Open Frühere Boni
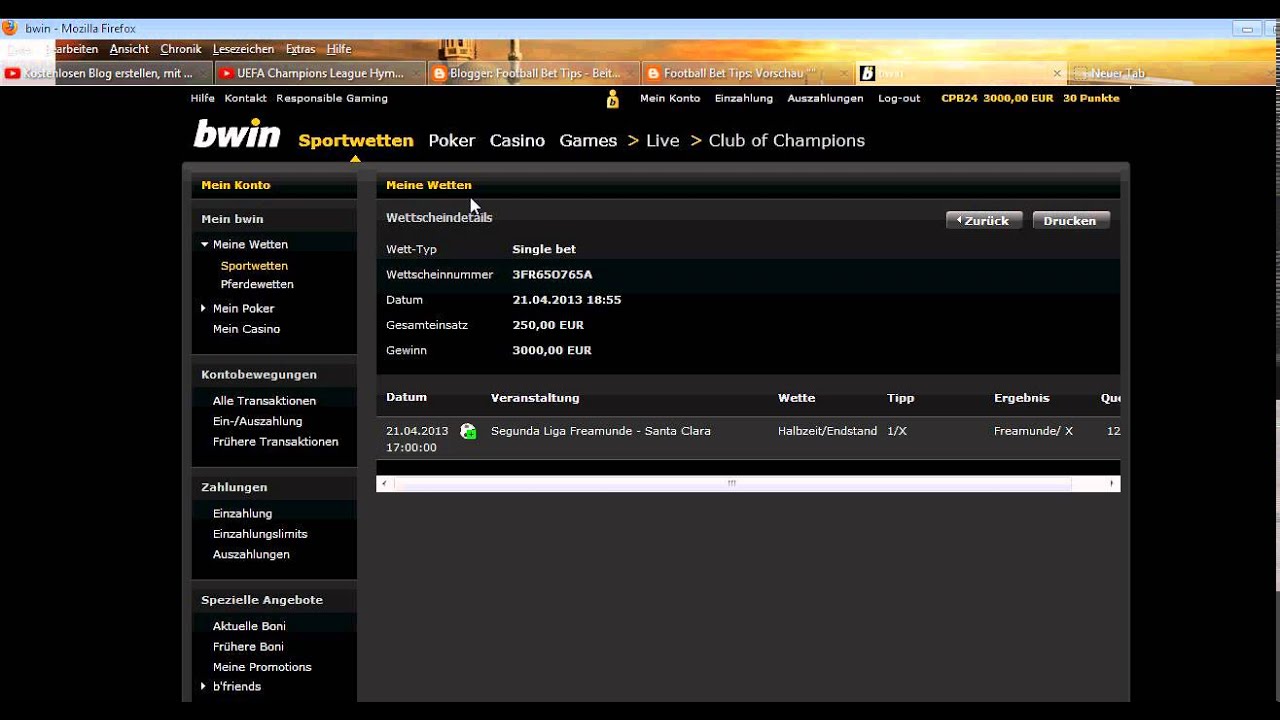This screenshot has width=1280, height=720. coord(248,646)
